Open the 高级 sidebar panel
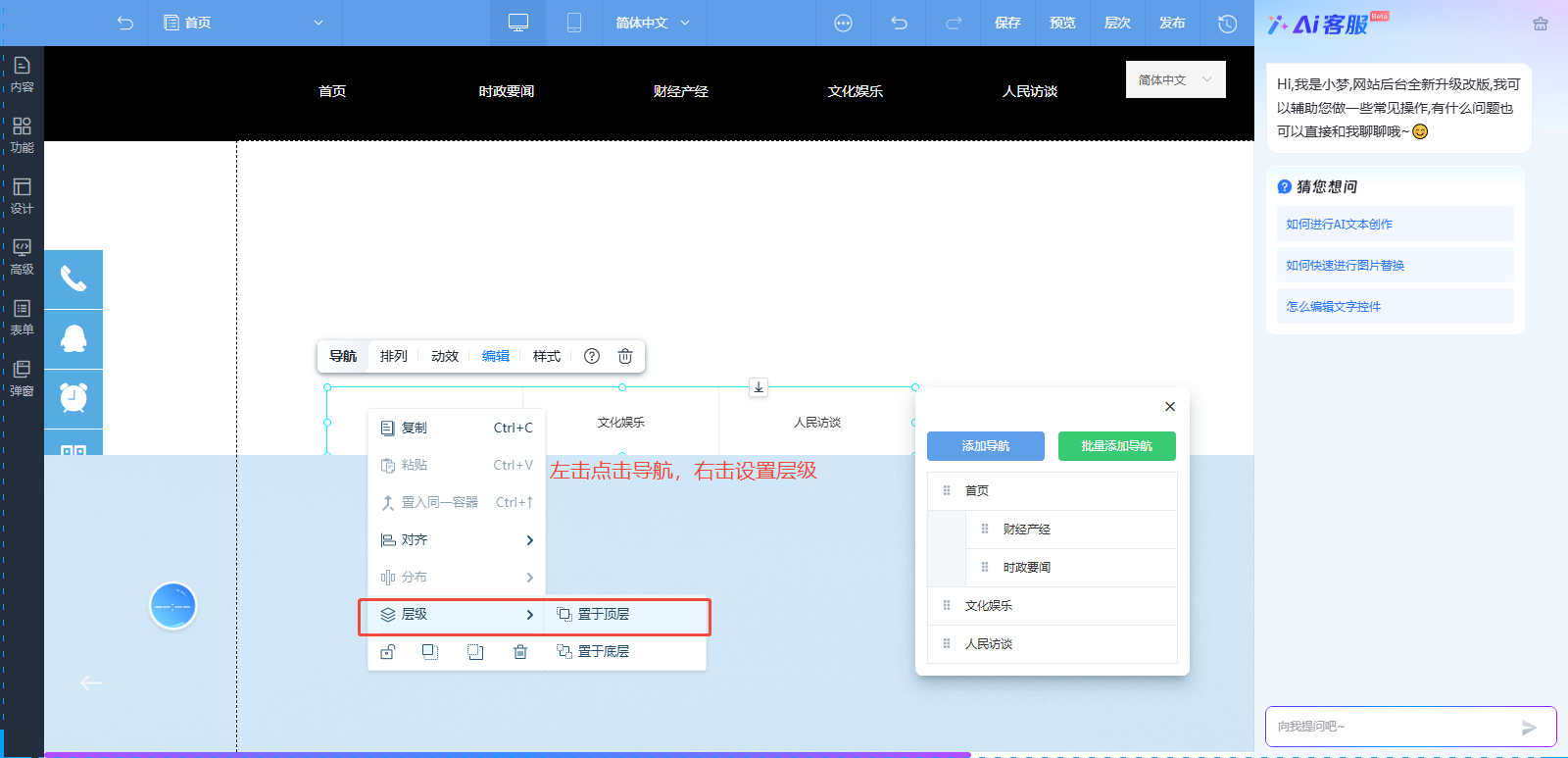The height and width of the screenshot is (758, 1568). (22, 258)
